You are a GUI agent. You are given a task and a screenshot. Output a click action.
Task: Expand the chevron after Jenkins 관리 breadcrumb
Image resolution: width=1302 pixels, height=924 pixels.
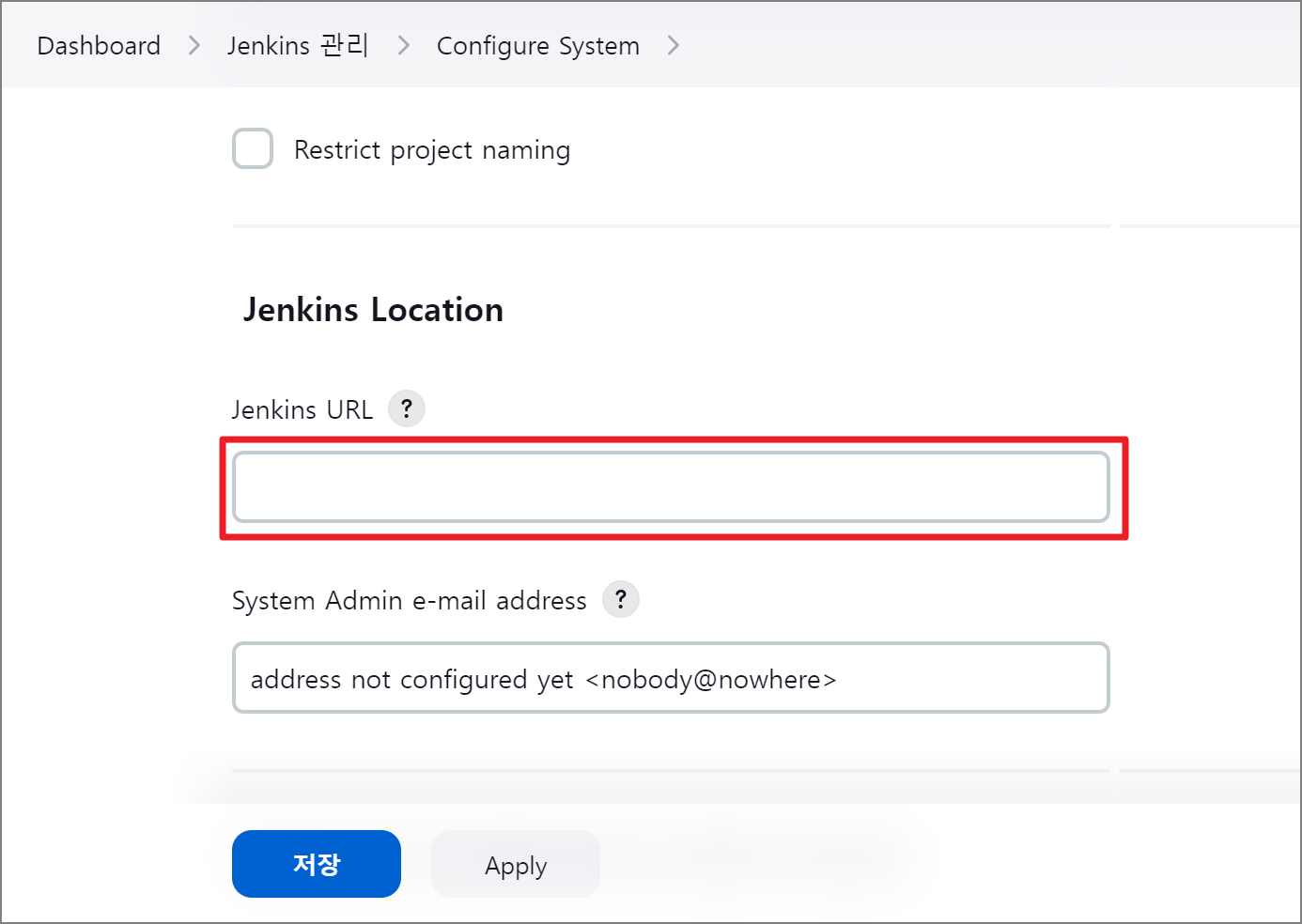click(x=404, y=45)
